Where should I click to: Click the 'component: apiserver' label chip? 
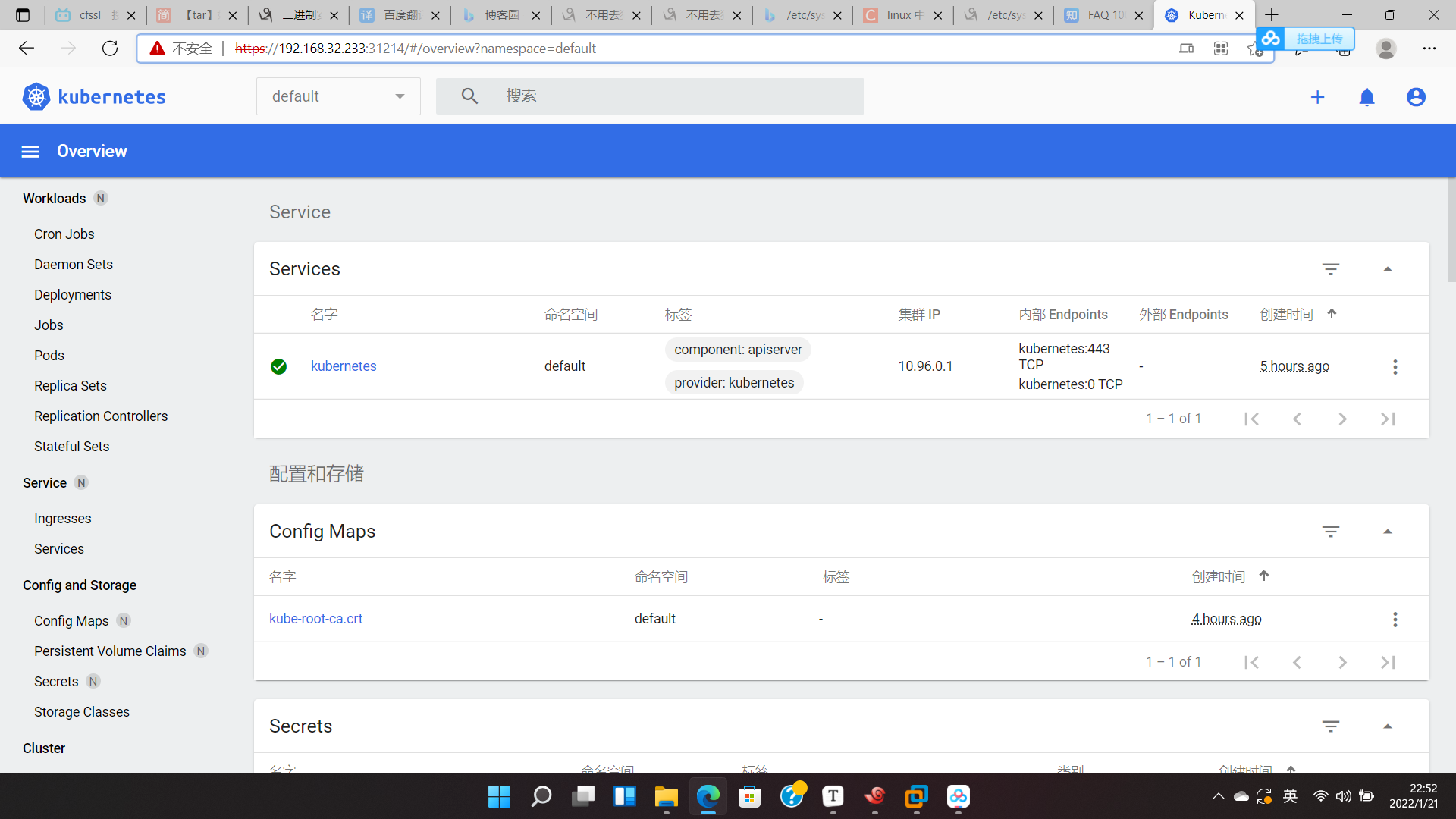tap(738, 350)
